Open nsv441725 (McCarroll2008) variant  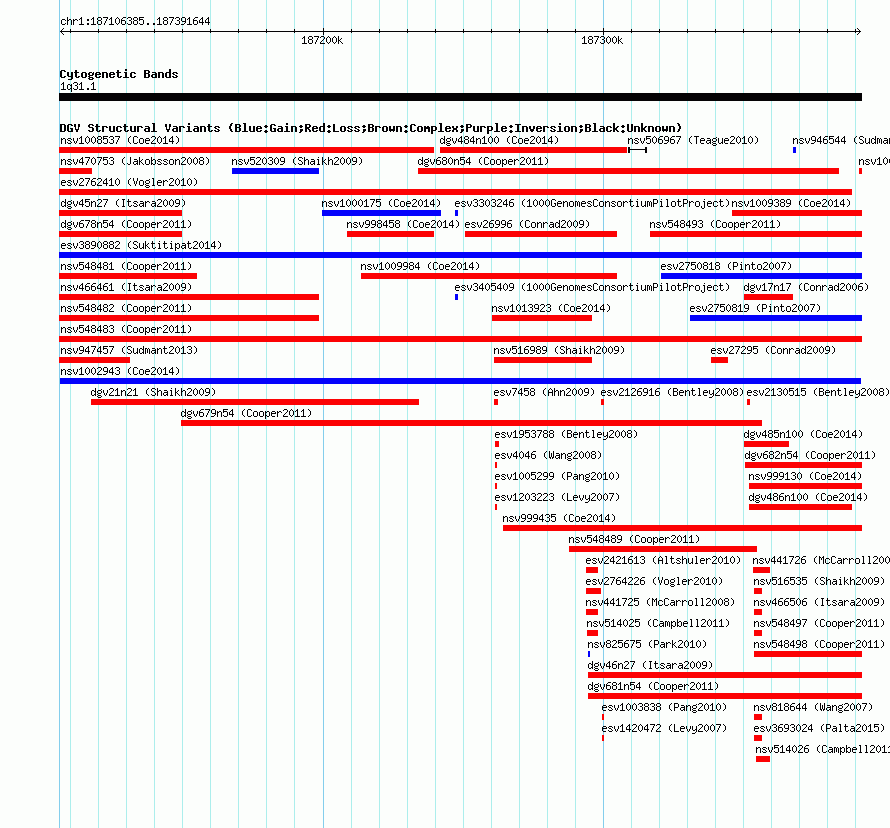coord(591,612)
